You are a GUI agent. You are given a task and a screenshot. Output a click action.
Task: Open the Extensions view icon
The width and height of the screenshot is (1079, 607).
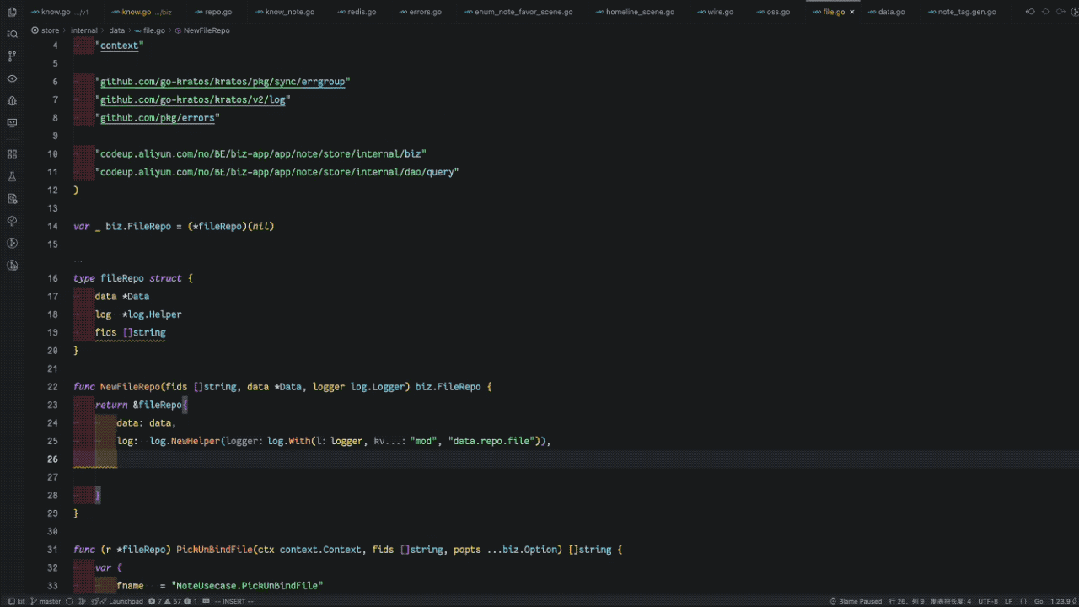pos(12,154)
